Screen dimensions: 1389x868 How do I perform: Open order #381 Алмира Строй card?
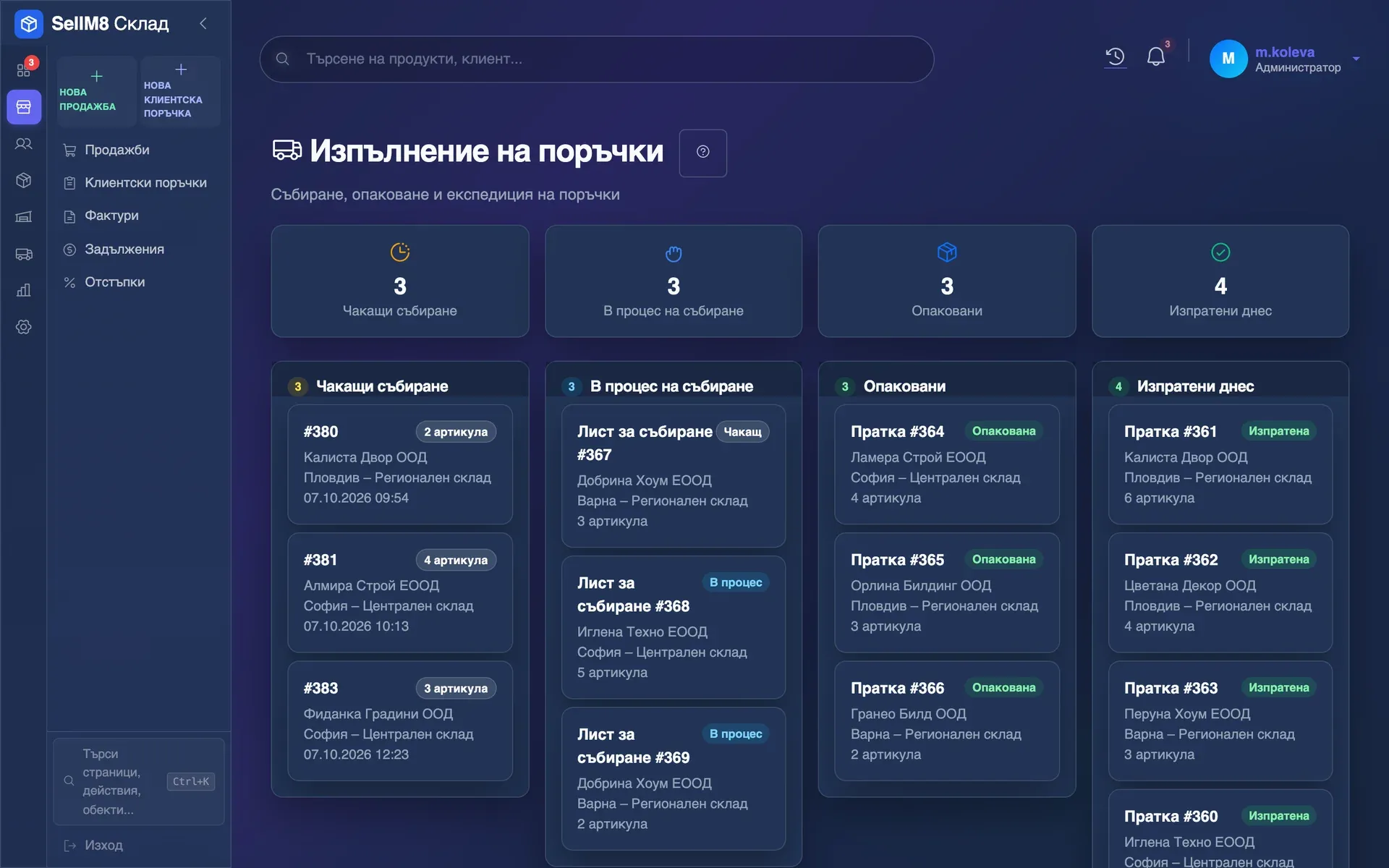(400, 592)
